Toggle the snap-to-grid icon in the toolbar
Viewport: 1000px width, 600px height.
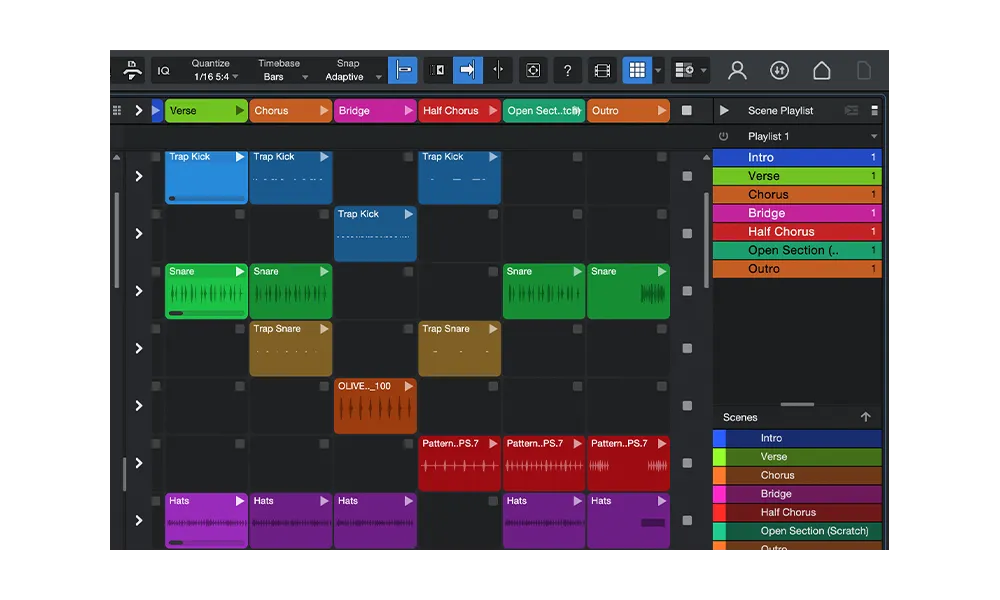[403, 70]
